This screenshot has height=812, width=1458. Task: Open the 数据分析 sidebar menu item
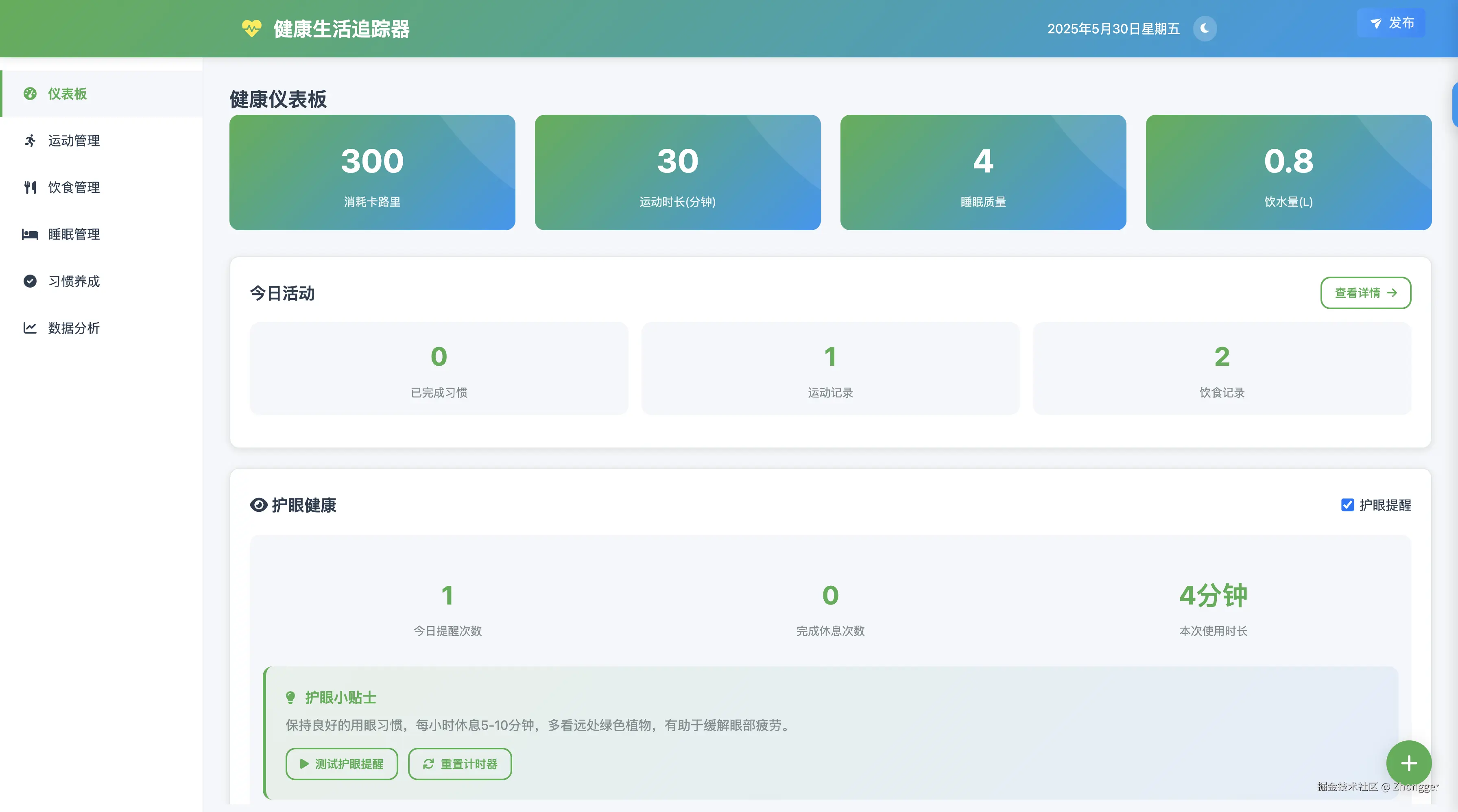pyautogui.click(x=74, y=328)
